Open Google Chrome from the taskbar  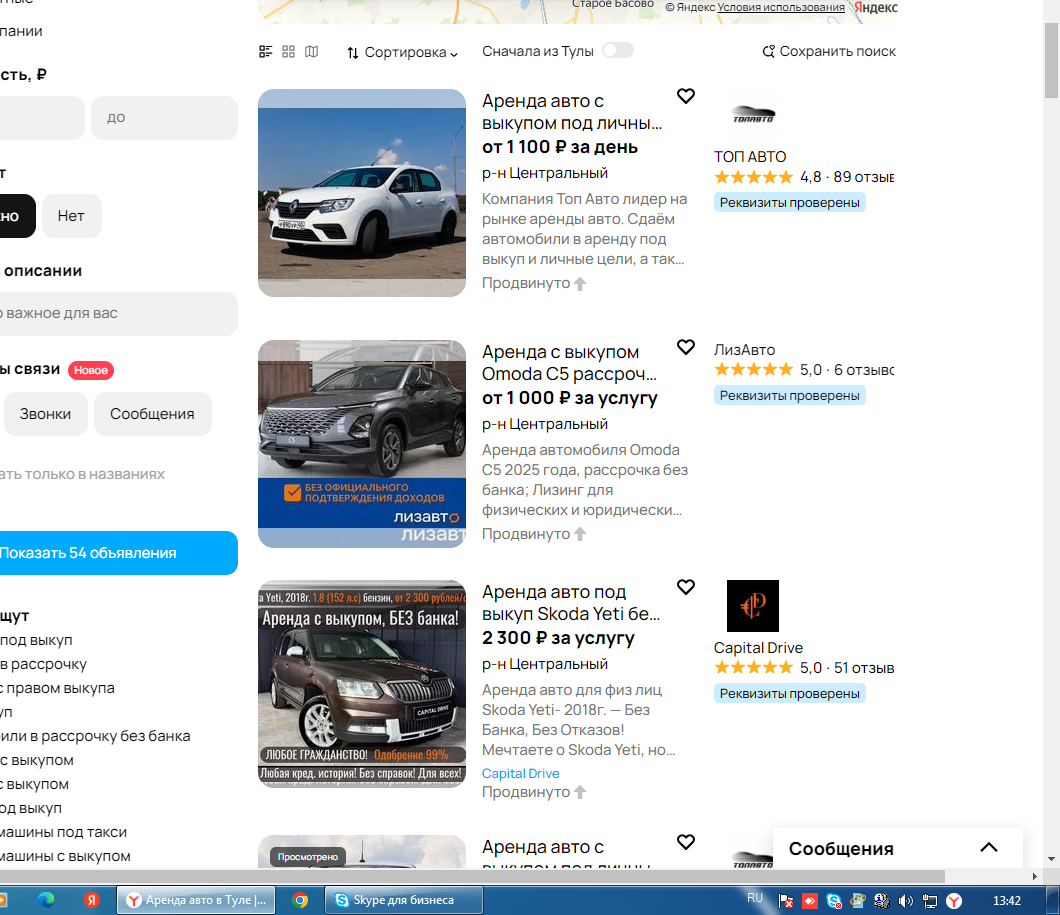click(300, 900)
